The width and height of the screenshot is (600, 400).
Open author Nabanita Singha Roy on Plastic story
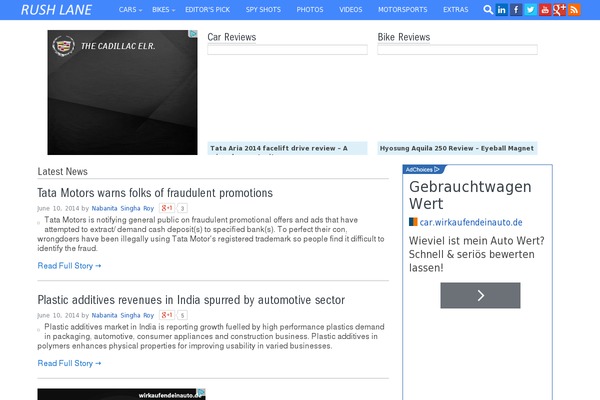(x=122, y=315)
